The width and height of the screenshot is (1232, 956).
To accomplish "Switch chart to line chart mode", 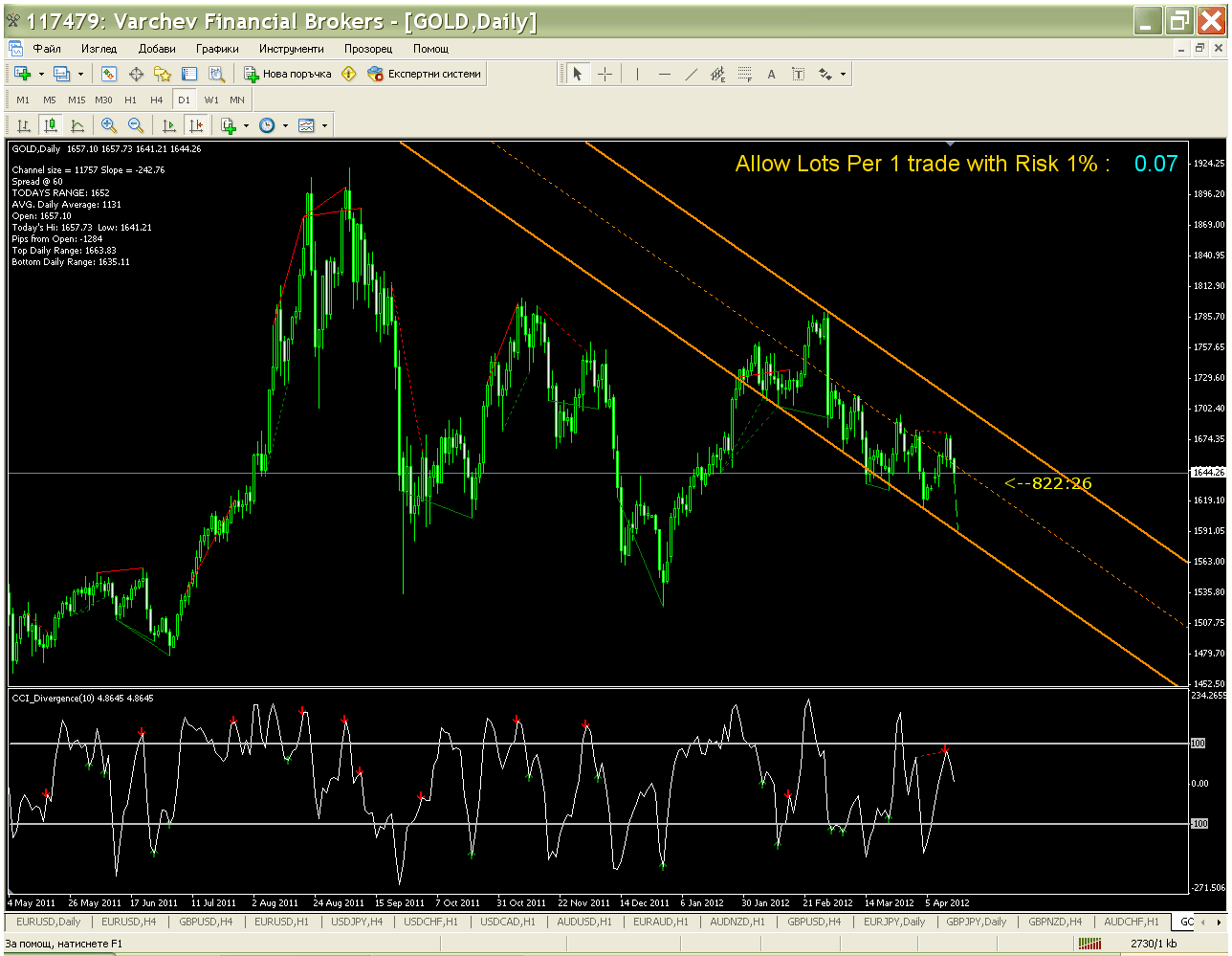I will 77,125.
